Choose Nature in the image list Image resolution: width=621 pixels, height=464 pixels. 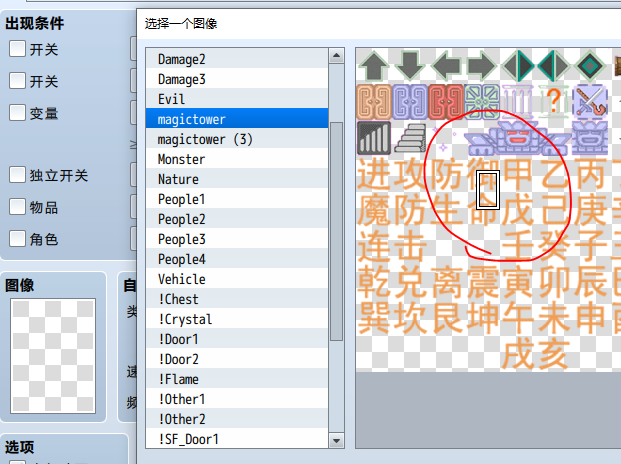point(237,179)
